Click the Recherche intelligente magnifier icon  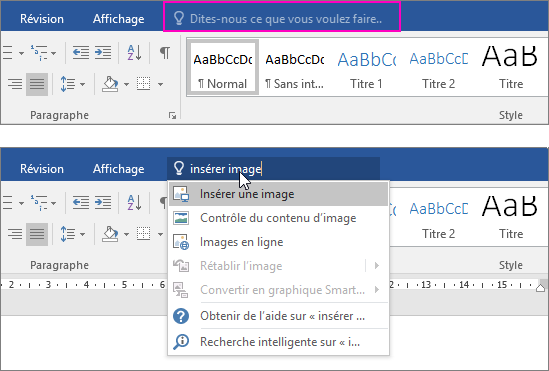[181, 342]
